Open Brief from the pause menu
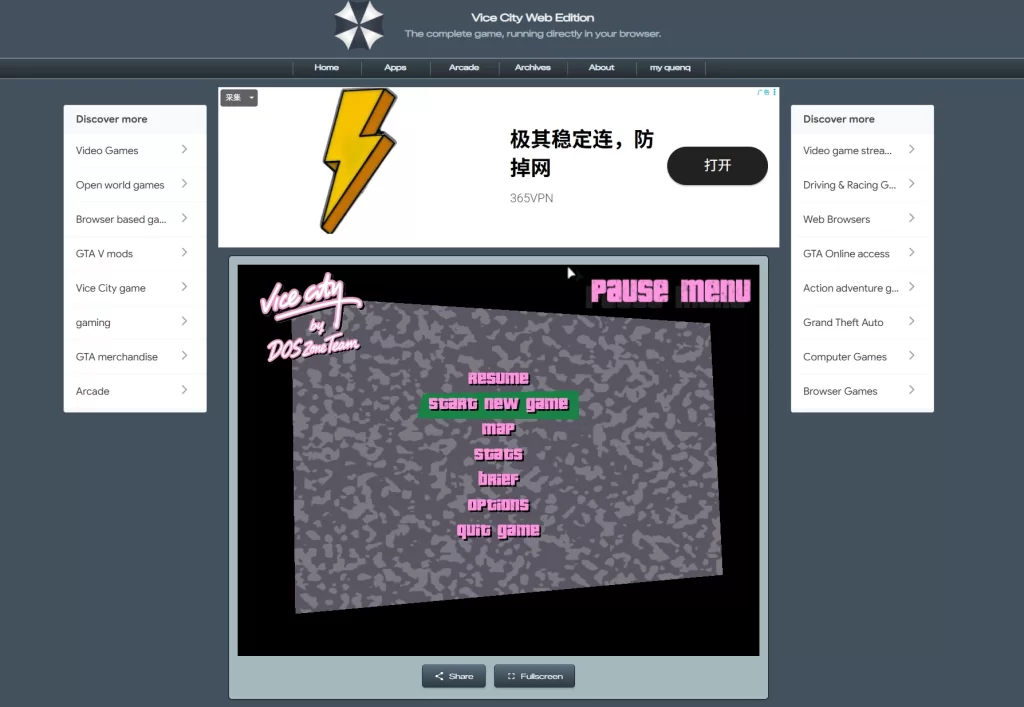Image resolution: width=1024 pixels, height=707 pixels. point(498,479)
